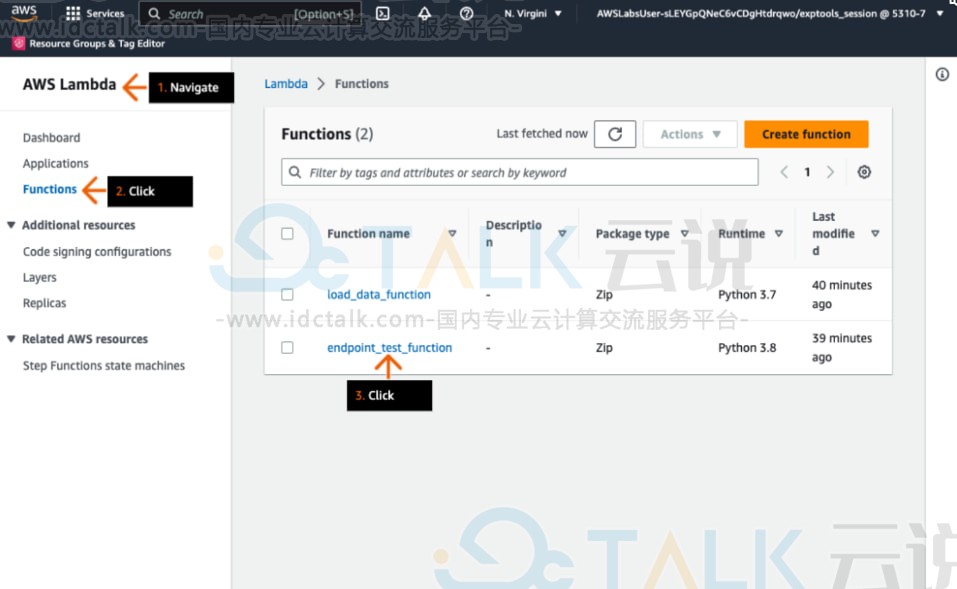Open table preferences gear icon
The height and width of the screenshot is (589, 957).
864,172
